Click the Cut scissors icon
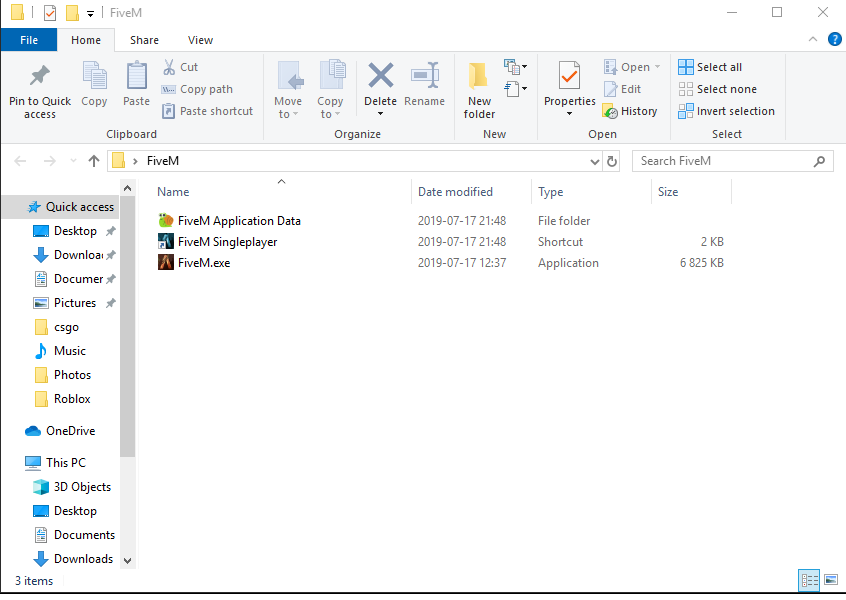 (x=169, y=67)
